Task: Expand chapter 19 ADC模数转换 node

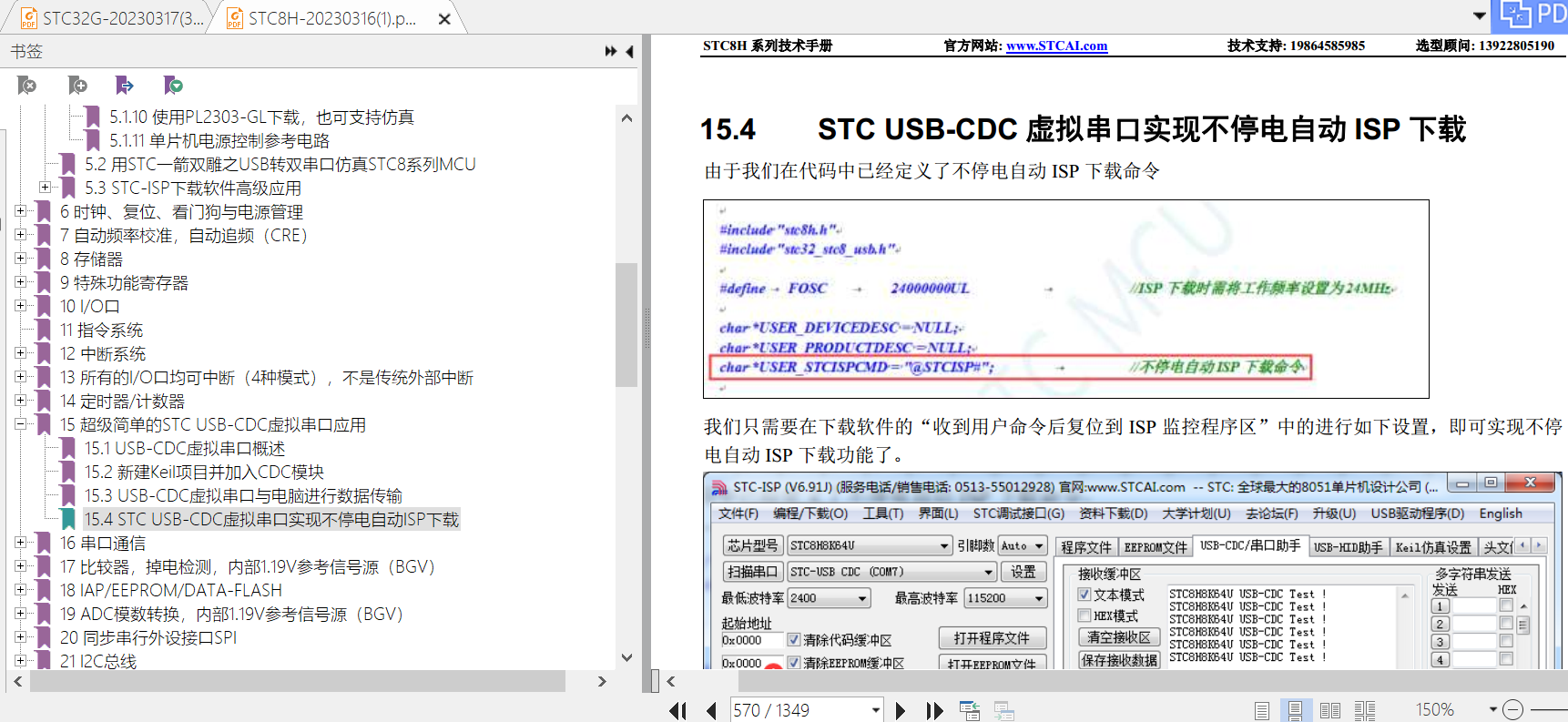Action: [20, 614]
